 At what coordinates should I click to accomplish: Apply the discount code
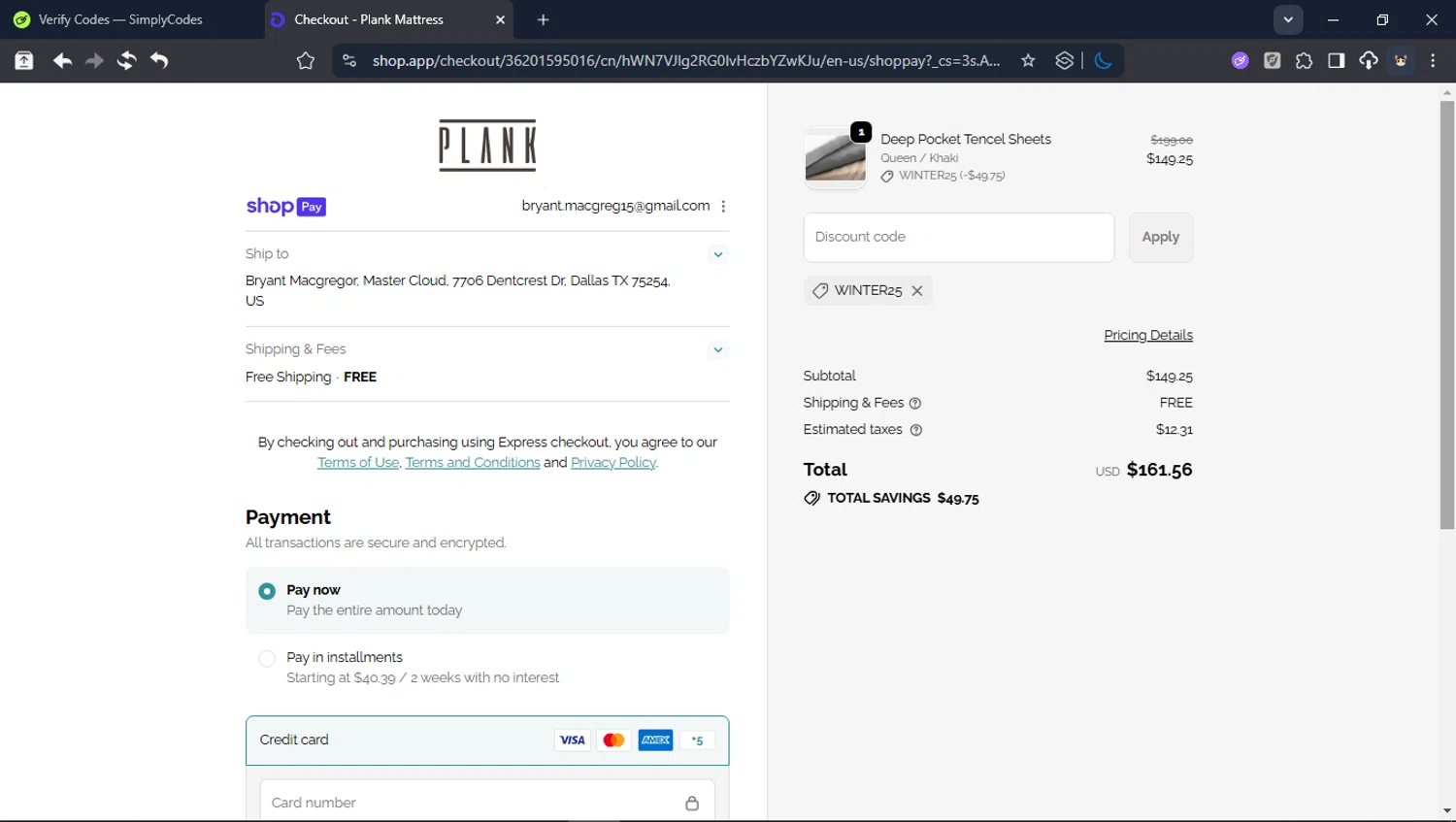(1160, 237)
